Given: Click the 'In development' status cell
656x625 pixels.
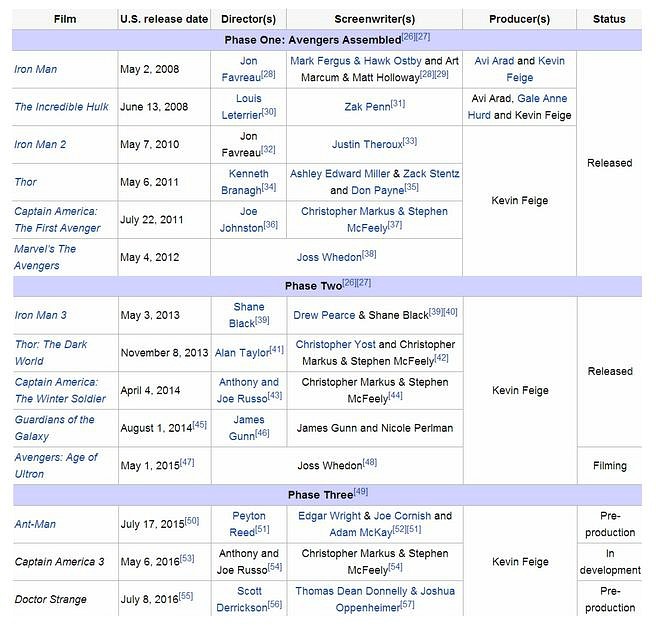Looking at the screenshot, I should [x=610, y=561].
